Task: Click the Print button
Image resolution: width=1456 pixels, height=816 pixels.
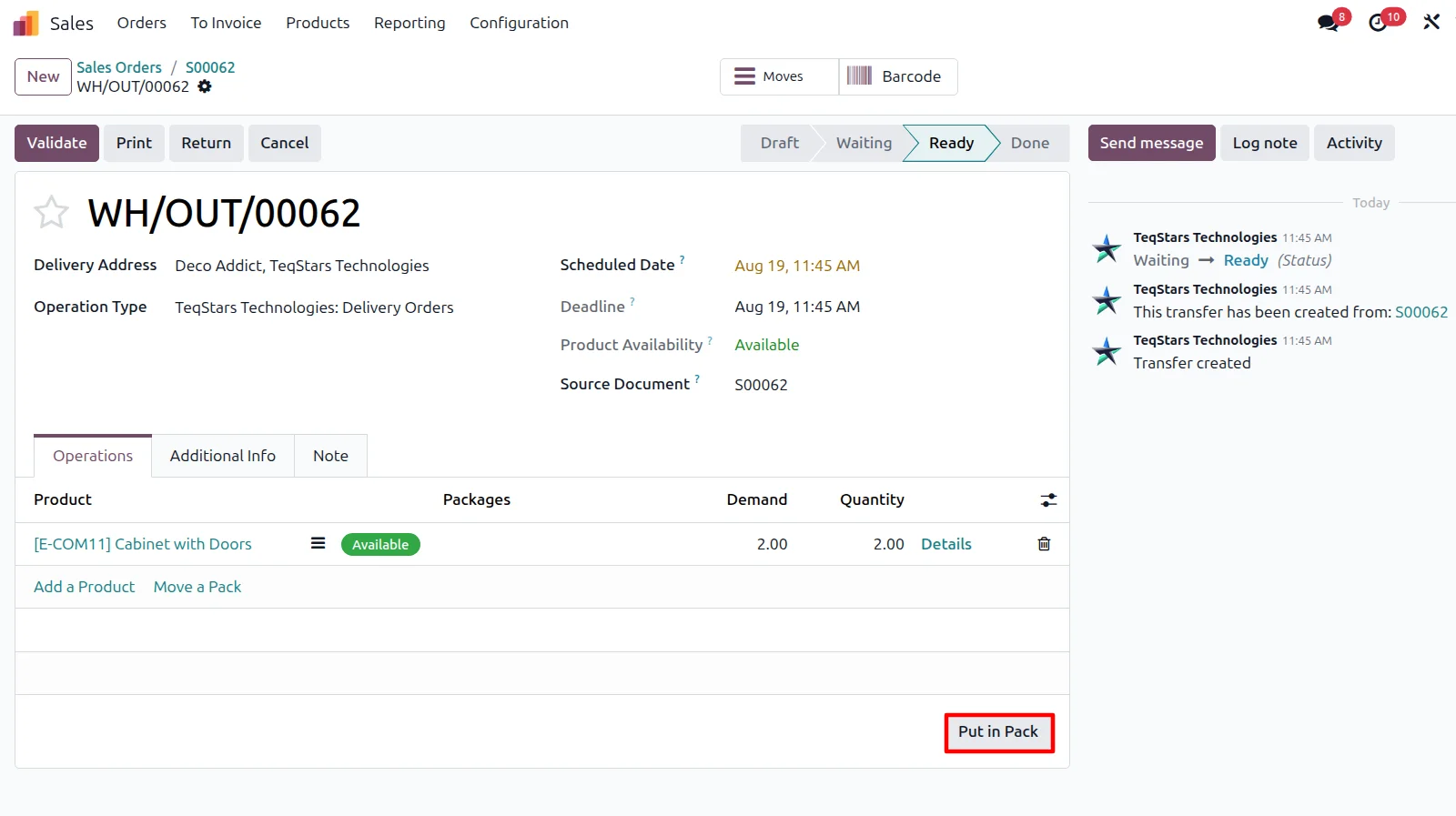Action: (134, 143)
